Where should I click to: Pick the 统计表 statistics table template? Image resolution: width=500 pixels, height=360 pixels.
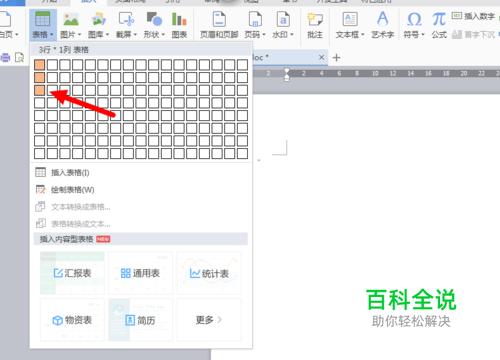coord(209,273)
